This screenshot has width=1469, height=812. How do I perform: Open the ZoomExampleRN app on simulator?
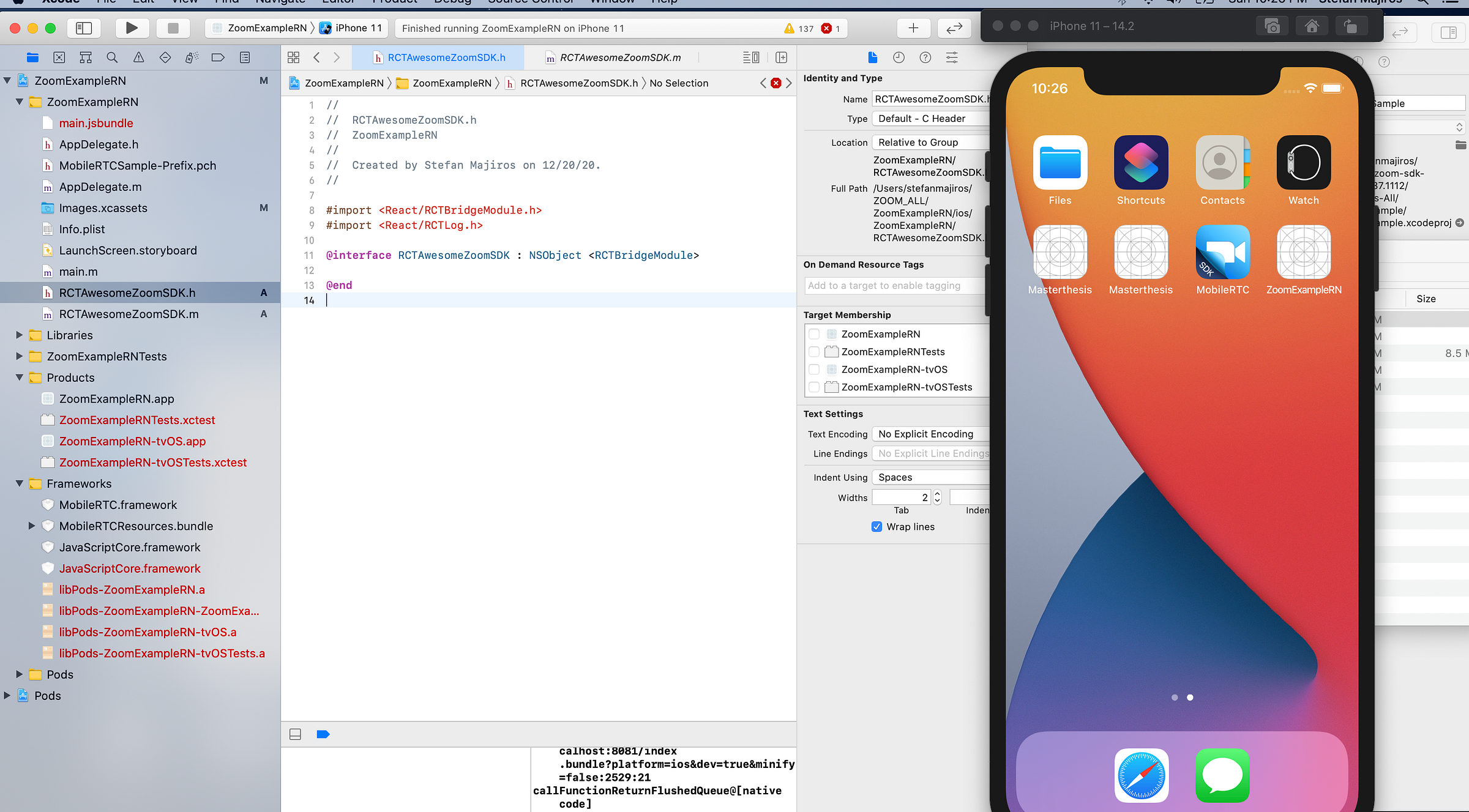1303,252
